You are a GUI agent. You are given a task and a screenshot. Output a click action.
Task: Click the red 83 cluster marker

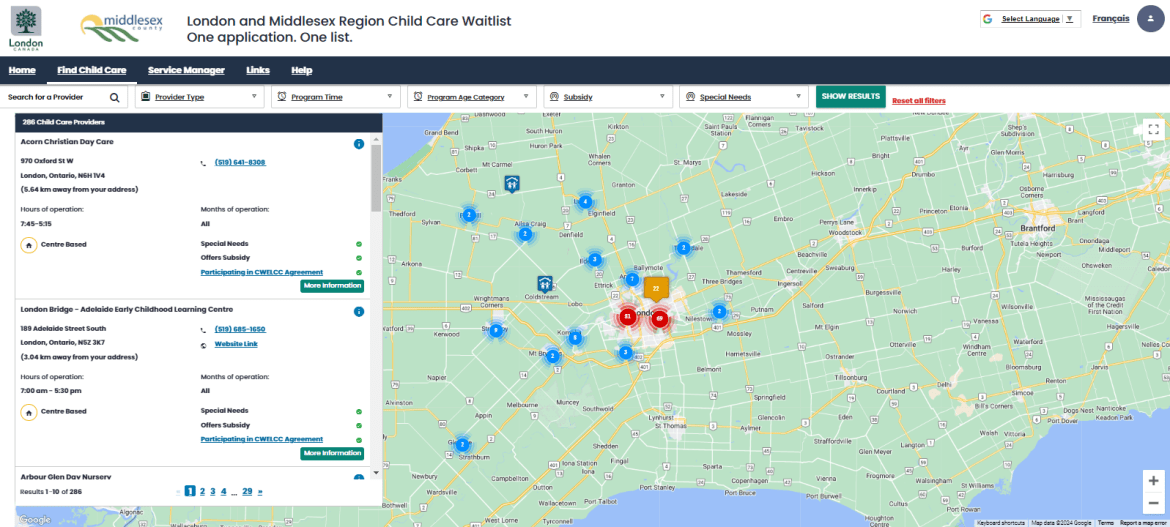(627, 316)
